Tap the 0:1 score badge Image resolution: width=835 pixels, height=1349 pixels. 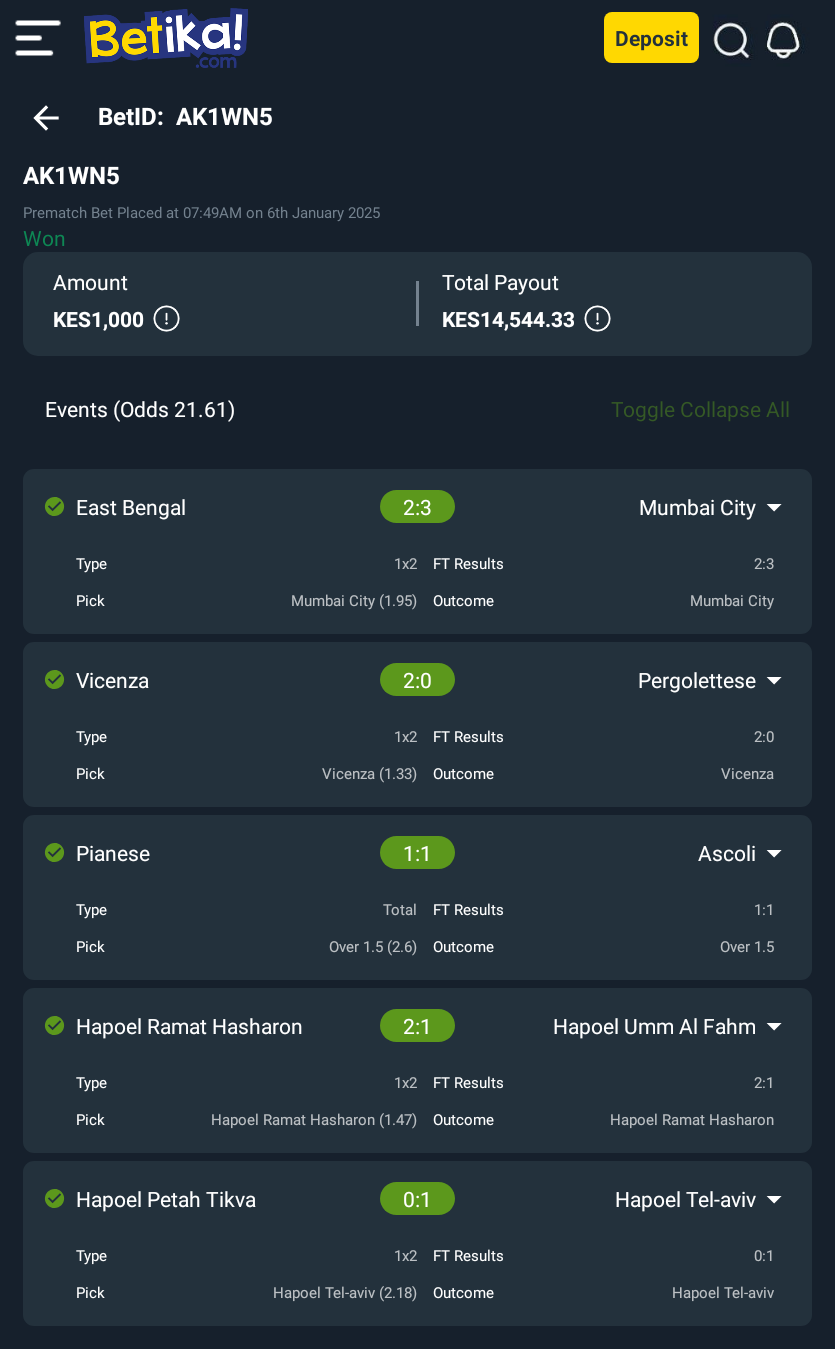pyautogui.click(x=417, y=1199)
